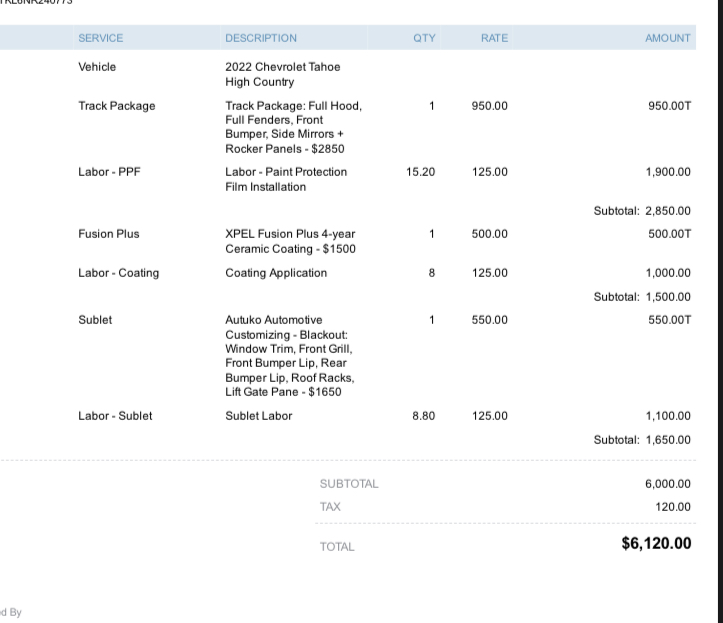The width and height of the screenshot is (723, 623).
Task: Click the 550.00 rate value
Action: tap(490, 320)
